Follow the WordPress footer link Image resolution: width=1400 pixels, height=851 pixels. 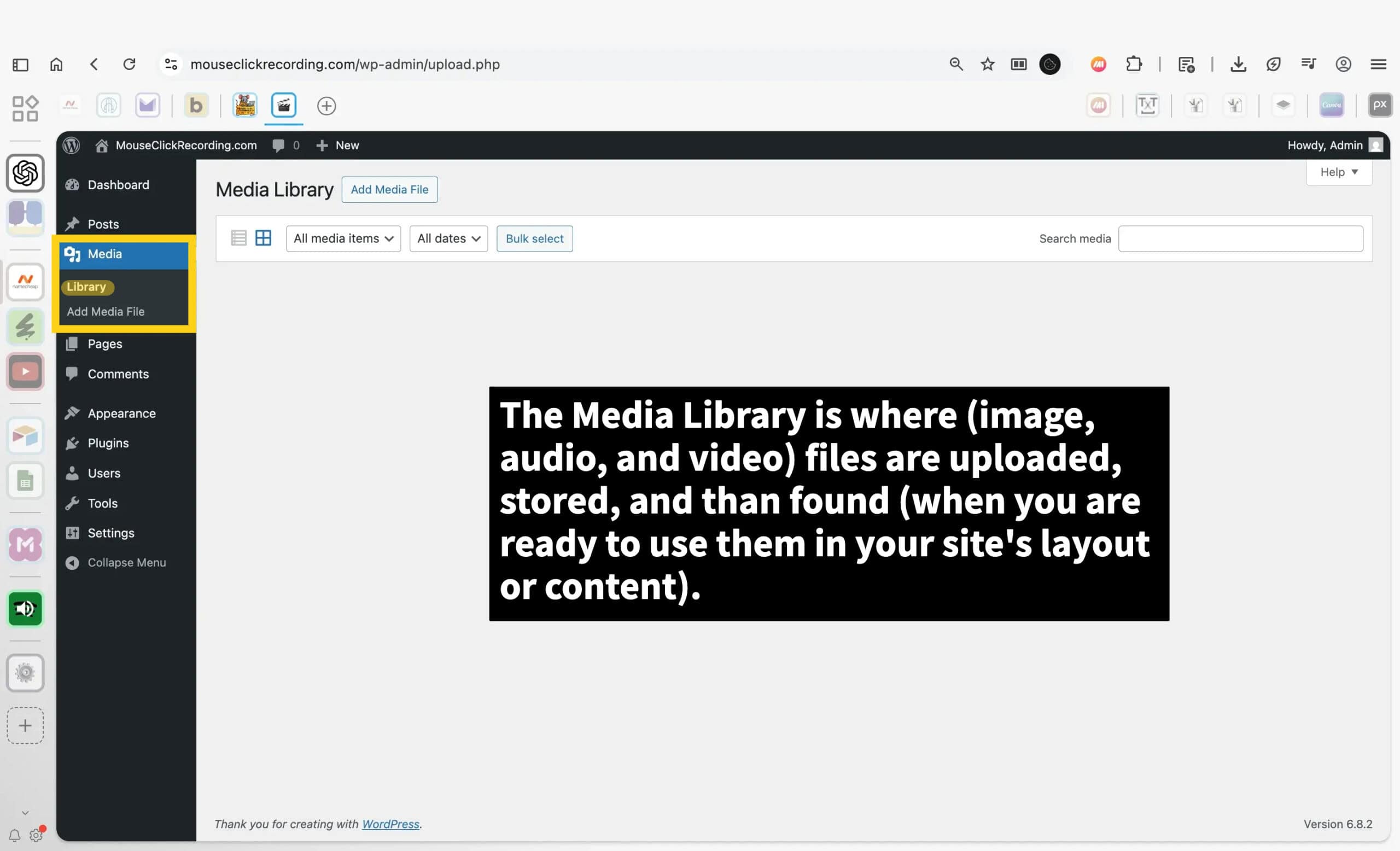pyautogui.click(x=390, y=824)
